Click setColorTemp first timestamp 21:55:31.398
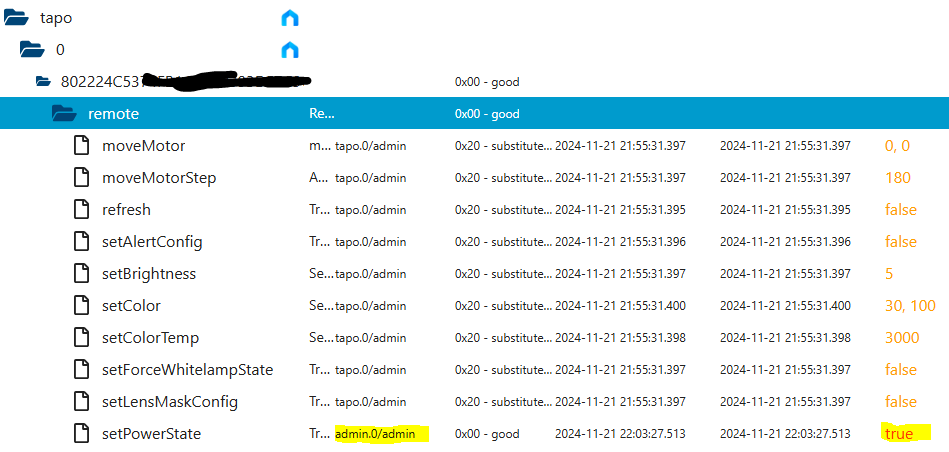The height and width of the screenshot is (452, 949). 620,338
